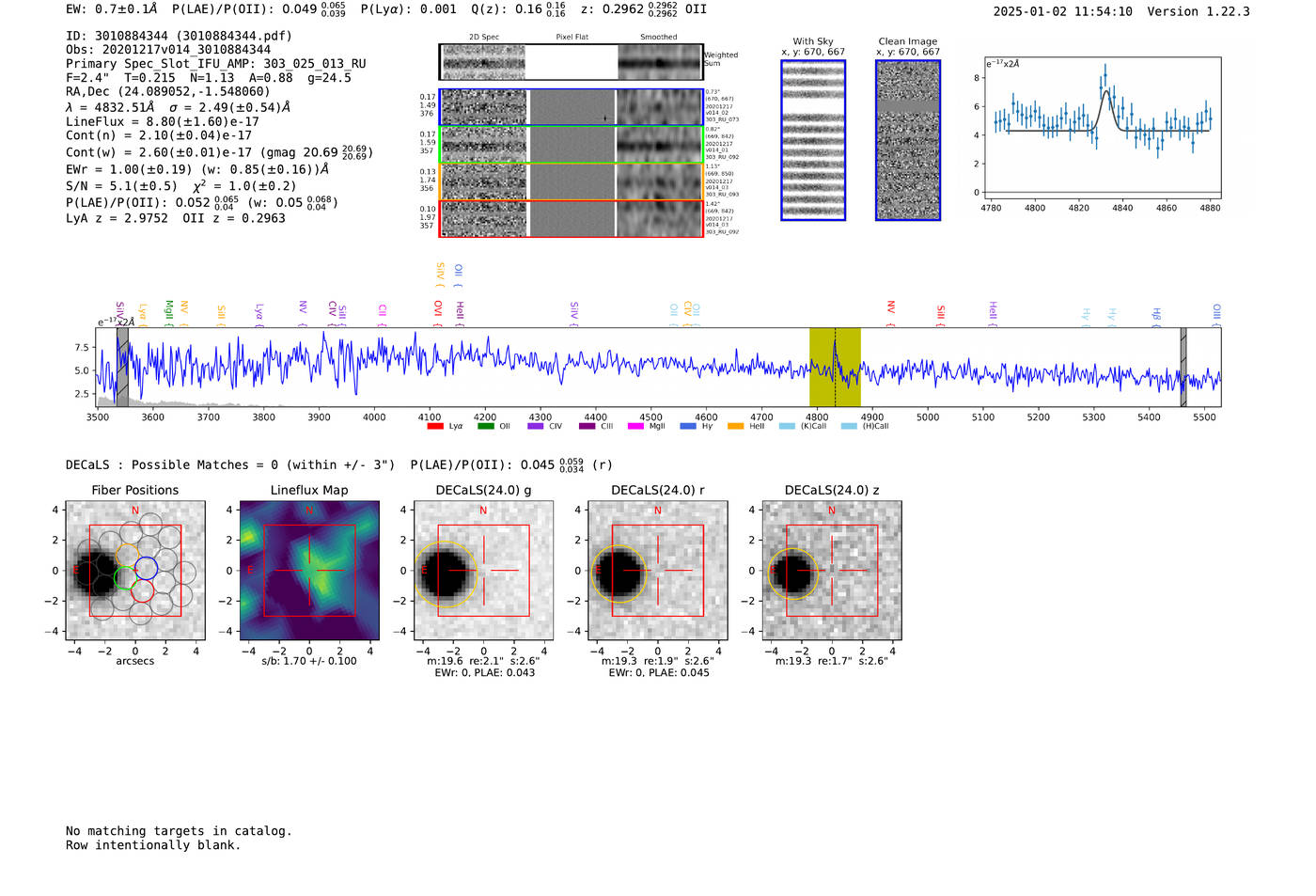Open the DECaLS(24.0) z cutout
Screen dimensions: 1316x896
[832, 571]
